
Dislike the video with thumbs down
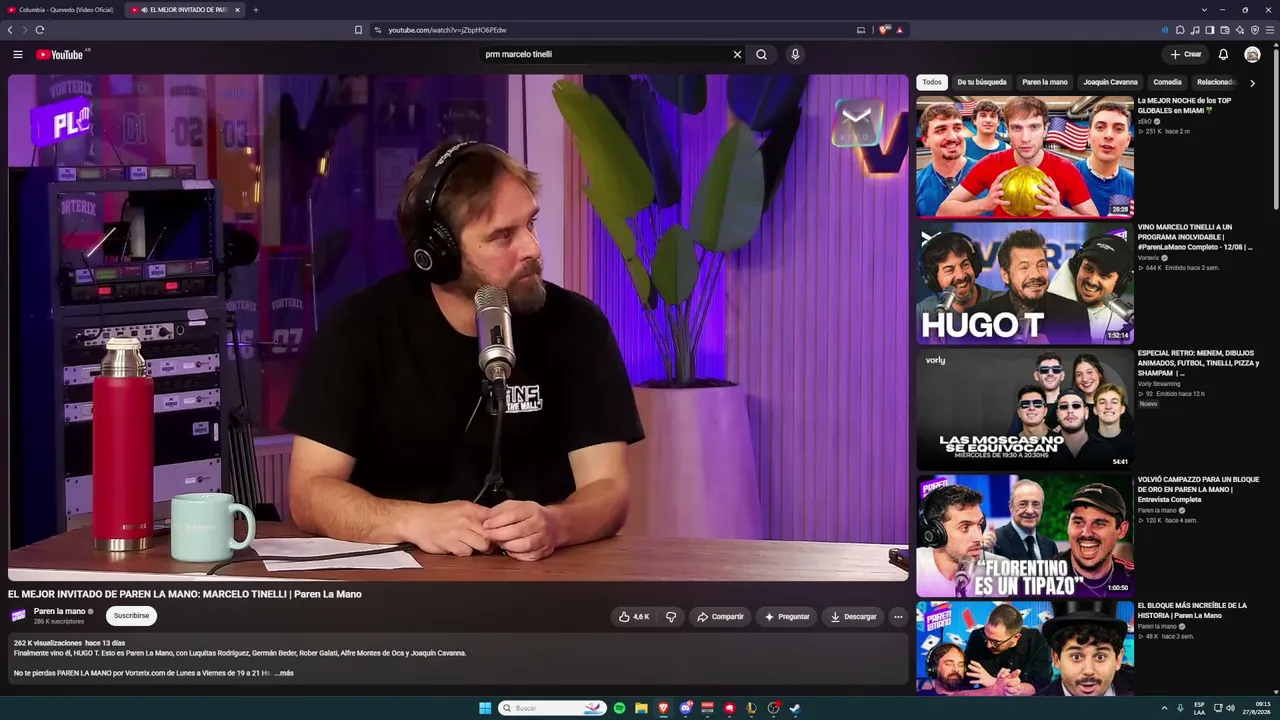point(671,617)
